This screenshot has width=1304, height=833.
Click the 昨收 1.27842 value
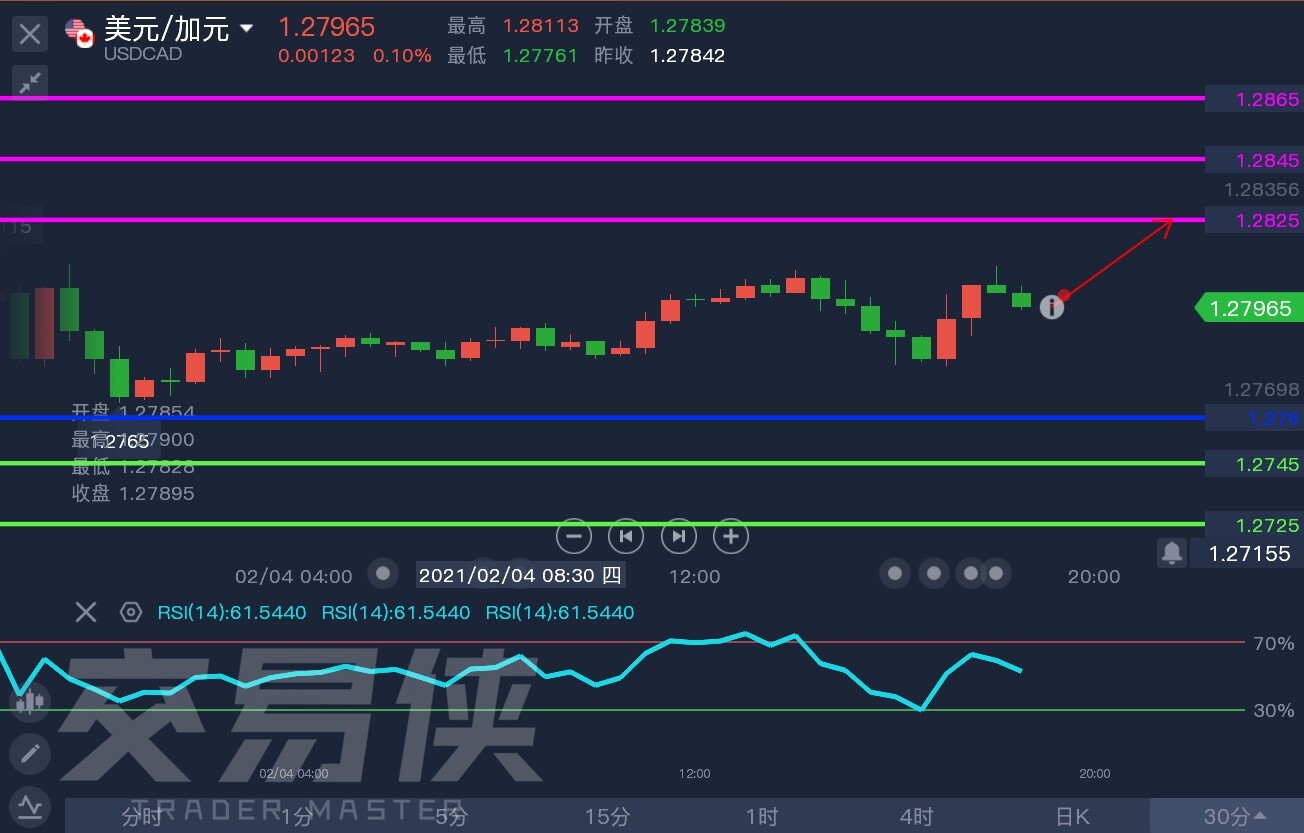tap(687, 56)
